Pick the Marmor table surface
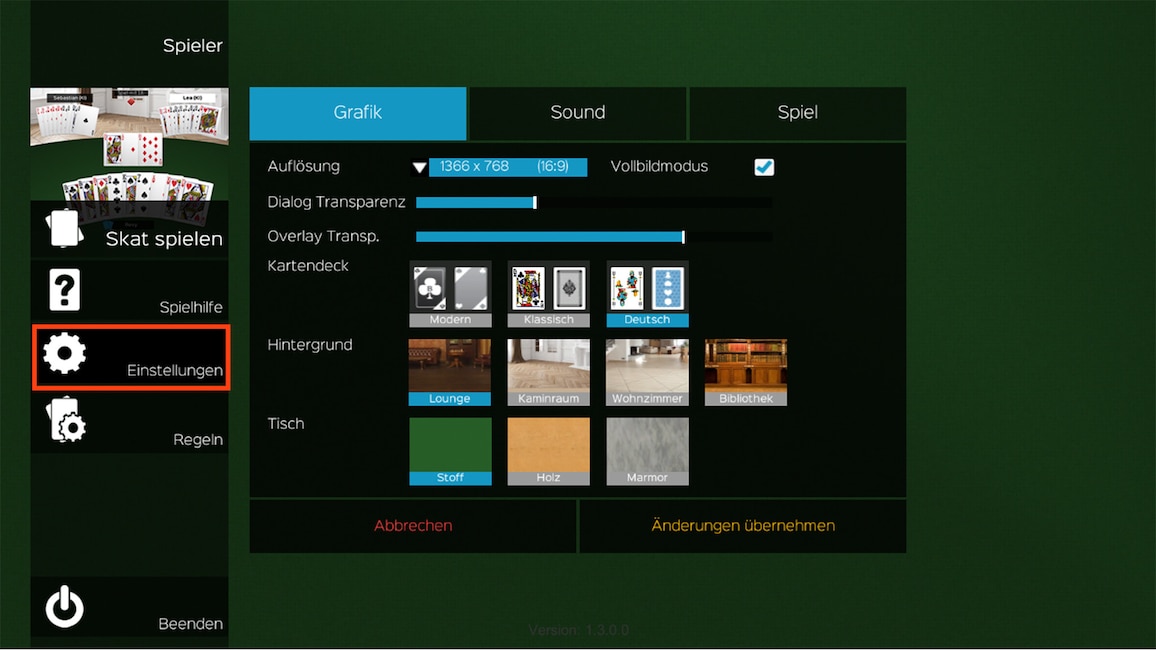The height and width of the screenshot is (650, 1156). pos(647,451)
